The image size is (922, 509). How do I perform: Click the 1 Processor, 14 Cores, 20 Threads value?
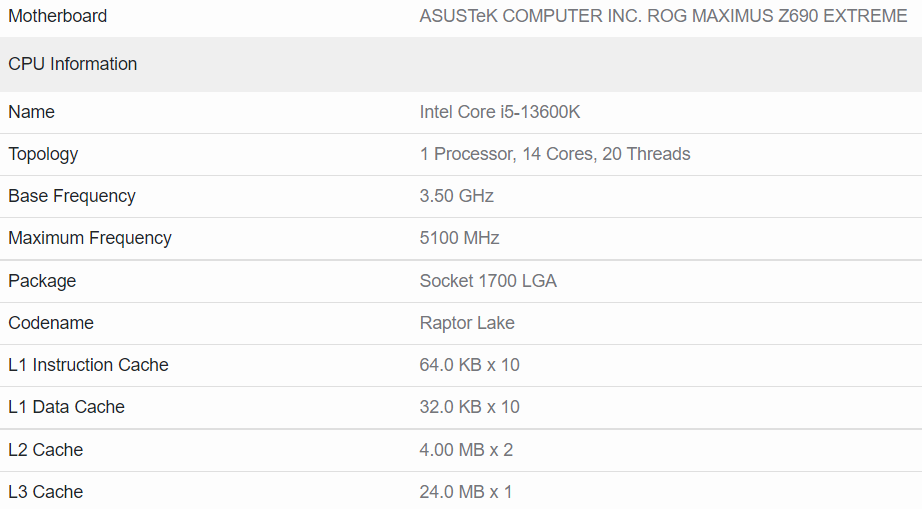coord(554,154)
